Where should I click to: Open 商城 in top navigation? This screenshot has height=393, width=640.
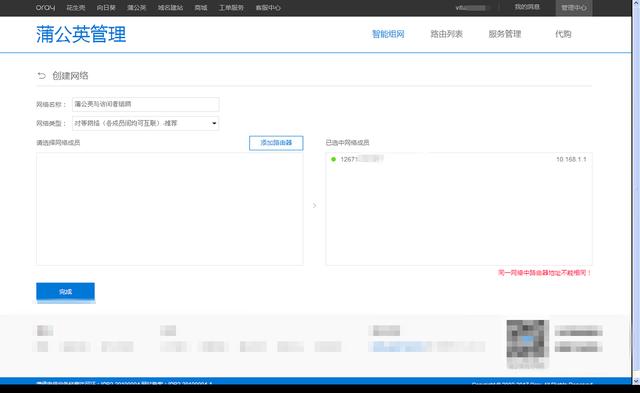tap(201, 8)
